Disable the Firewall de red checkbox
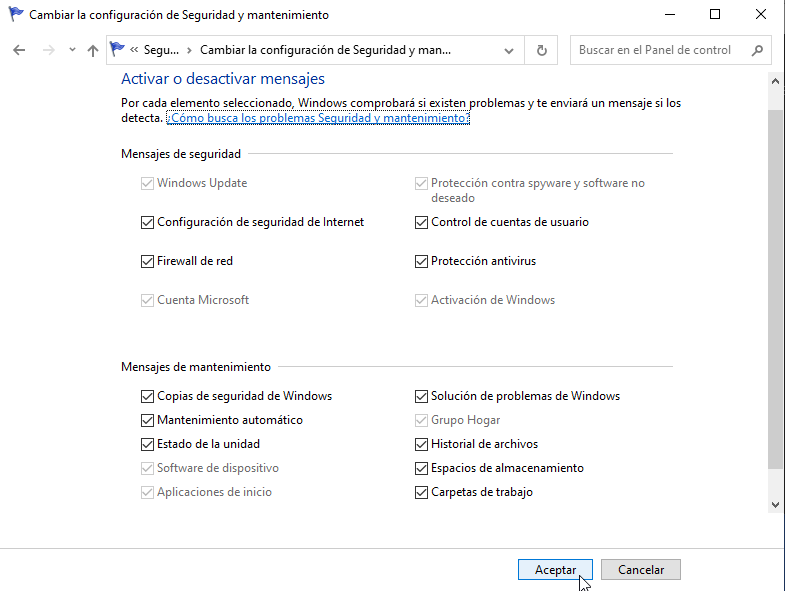 147,261
